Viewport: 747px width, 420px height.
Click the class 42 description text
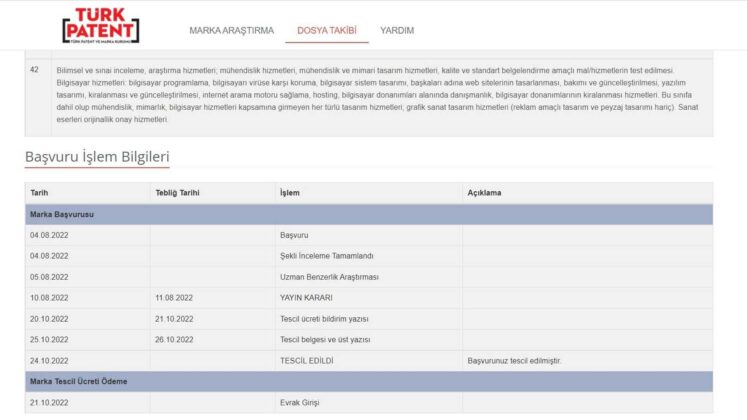click(377, 95)
